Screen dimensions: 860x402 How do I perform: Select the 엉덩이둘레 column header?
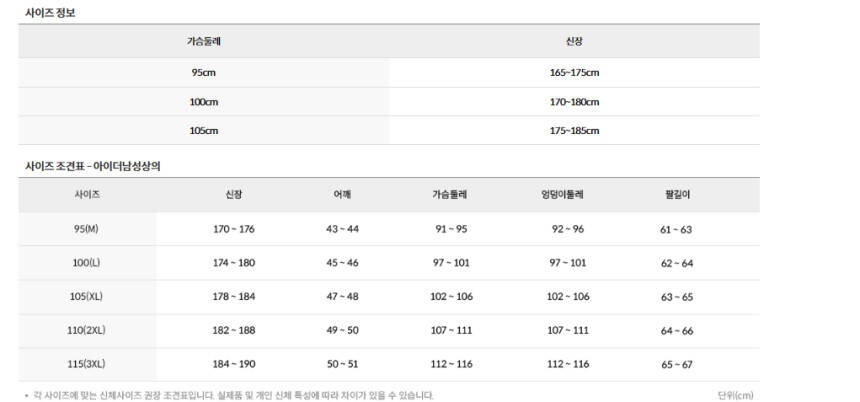click(x=566, y=194)
